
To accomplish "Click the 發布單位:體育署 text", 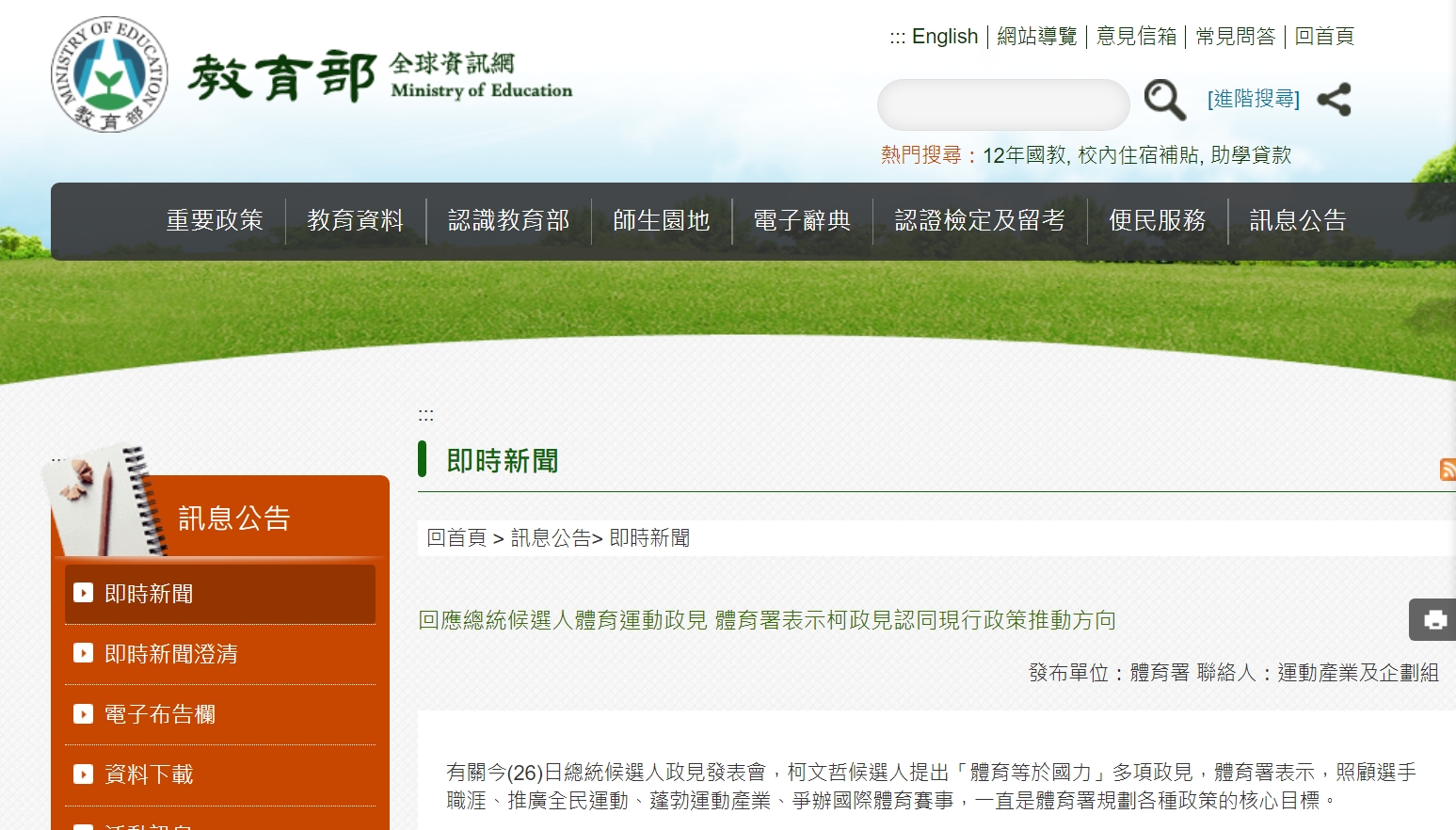I will 1109,672.
